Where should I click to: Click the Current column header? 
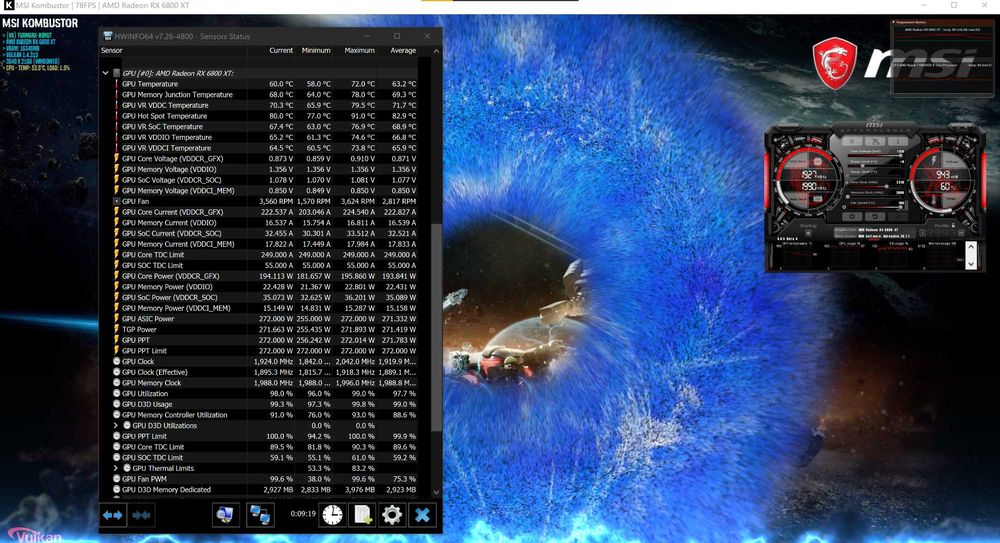pyautogui.click(x=281, y=50)
